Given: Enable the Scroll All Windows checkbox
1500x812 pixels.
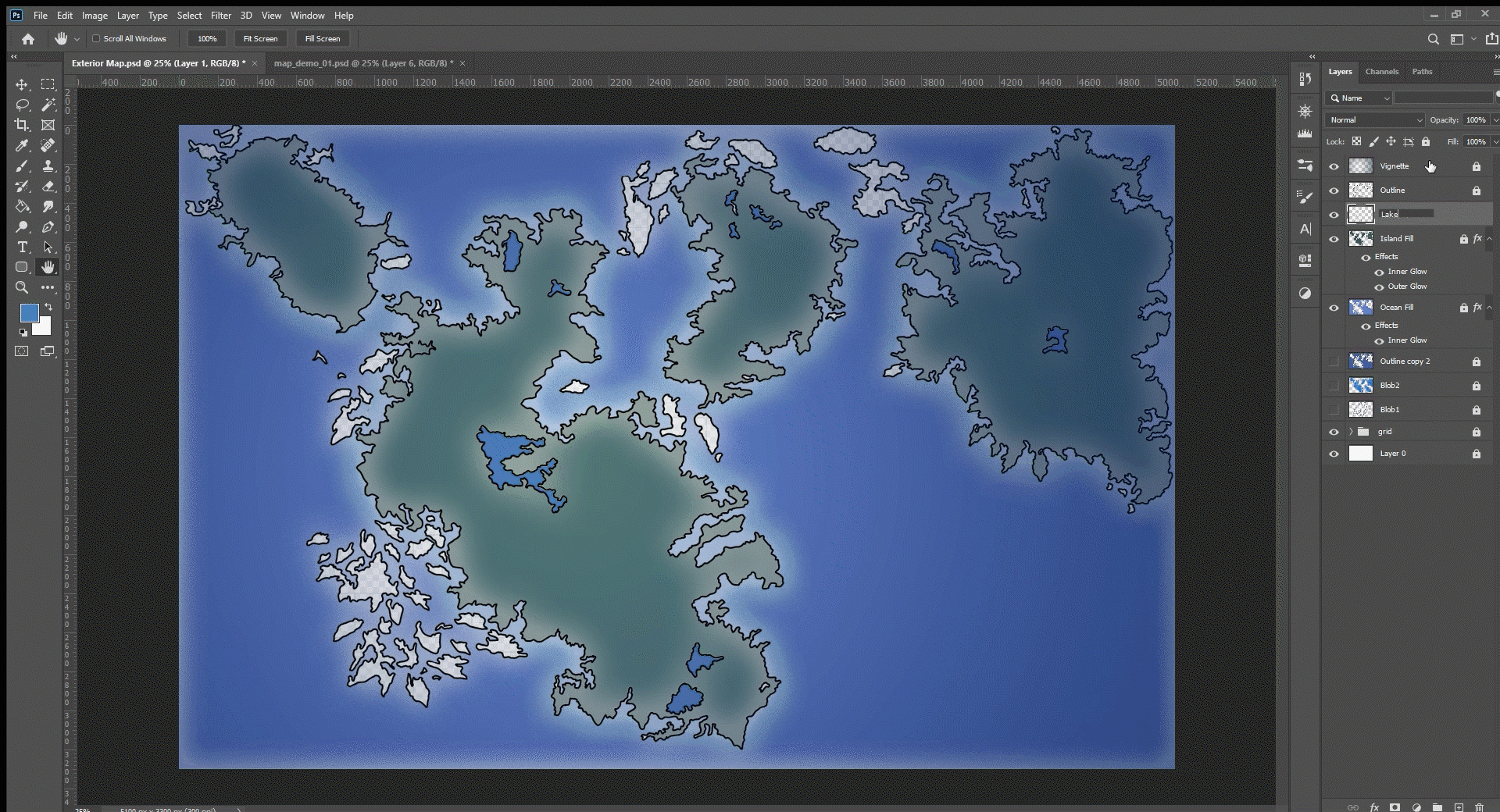Looking at the screenshot, I should click(95, 38).
